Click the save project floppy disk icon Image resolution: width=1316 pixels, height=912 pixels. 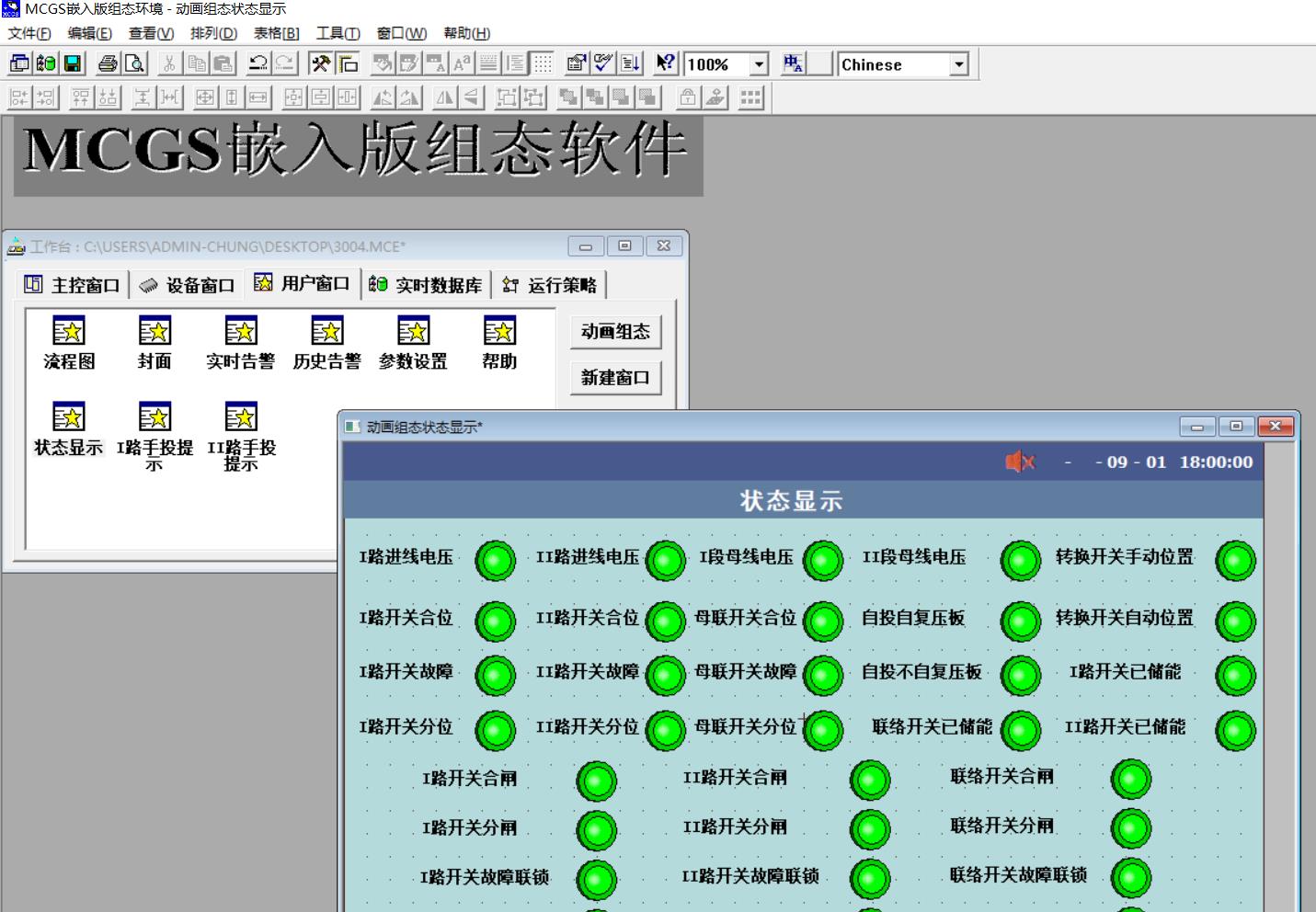(x=73, y=63)
